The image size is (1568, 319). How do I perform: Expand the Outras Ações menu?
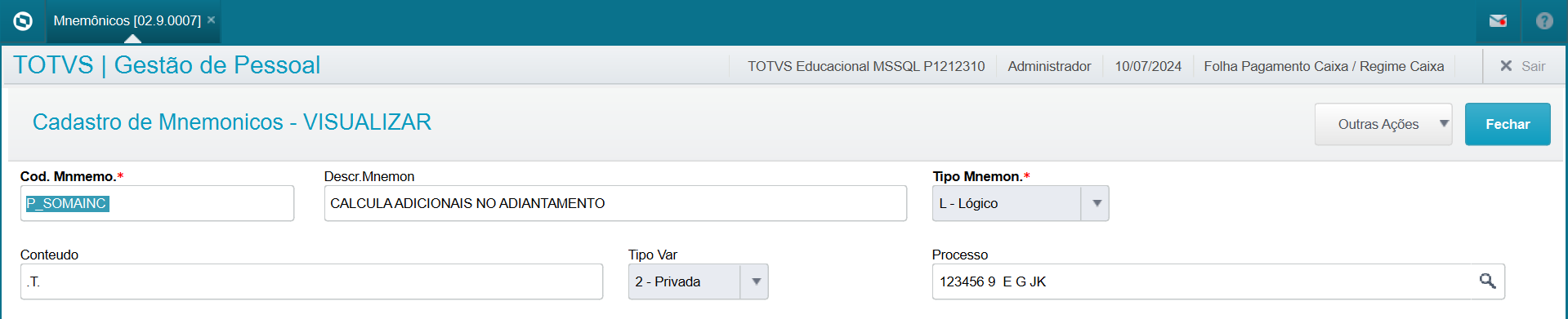click(1383, 124)
